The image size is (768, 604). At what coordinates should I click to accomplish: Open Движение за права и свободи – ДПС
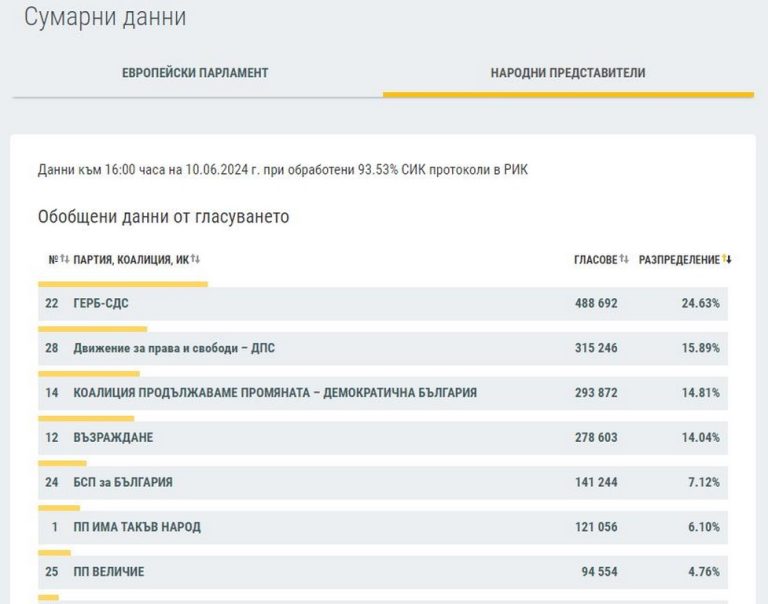tap(174, 348)
